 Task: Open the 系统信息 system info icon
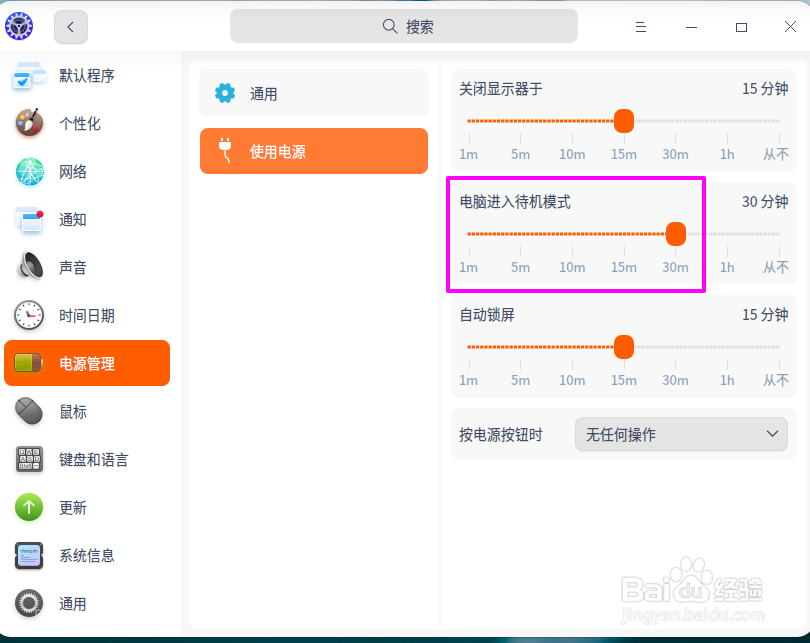pyautogui.click(x=29, y=556)
